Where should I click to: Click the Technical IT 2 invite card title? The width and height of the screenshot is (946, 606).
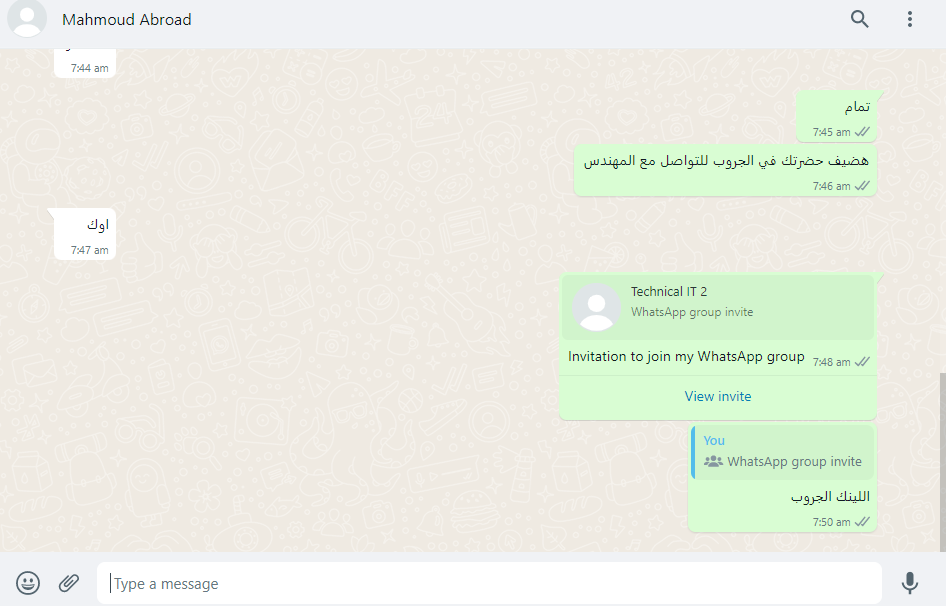668,292
